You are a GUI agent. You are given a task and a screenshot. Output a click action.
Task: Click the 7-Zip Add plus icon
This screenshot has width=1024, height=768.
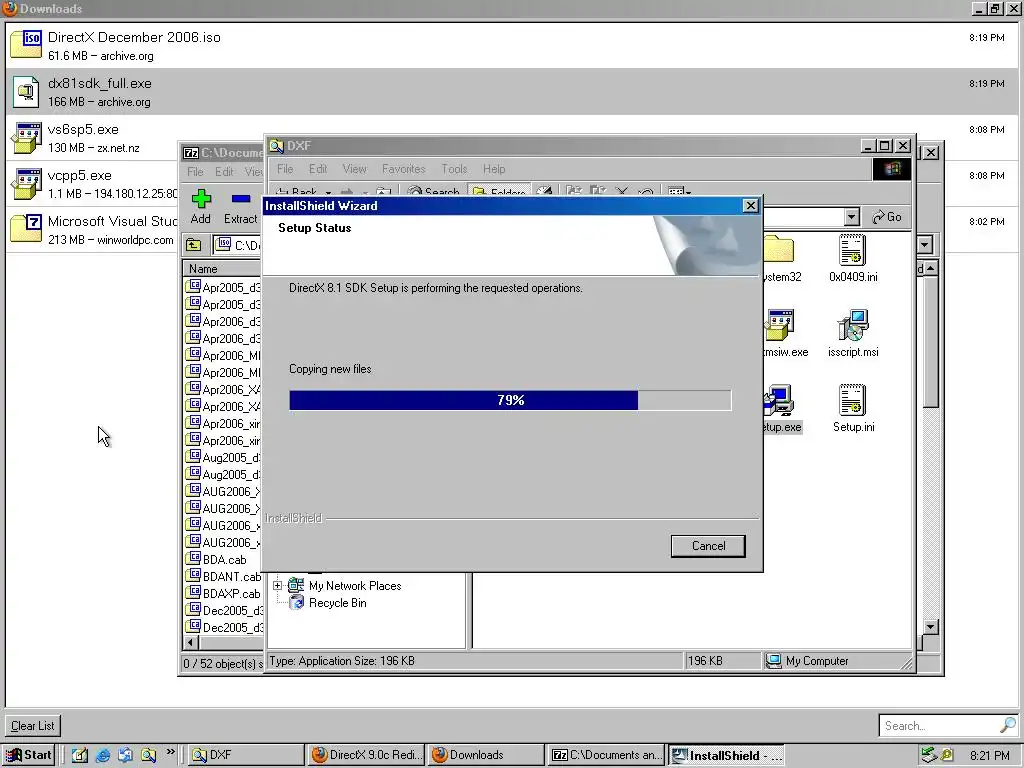coord(201,198)
